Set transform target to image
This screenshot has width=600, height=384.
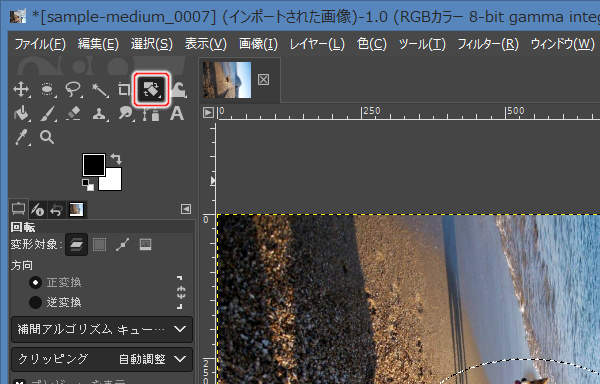point(145,244)
